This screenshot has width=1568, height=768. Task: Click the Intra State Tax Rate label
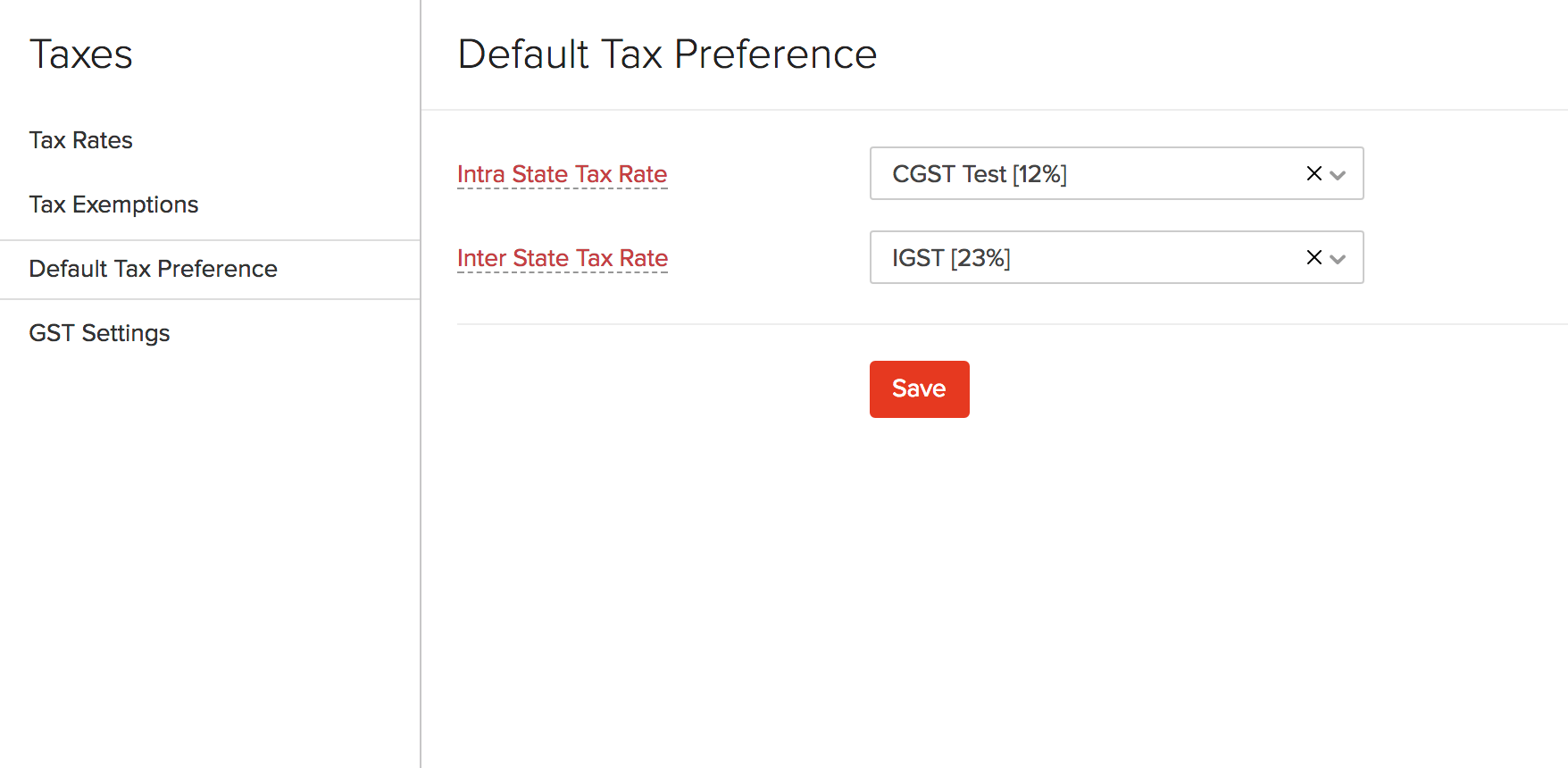(562, 174)
